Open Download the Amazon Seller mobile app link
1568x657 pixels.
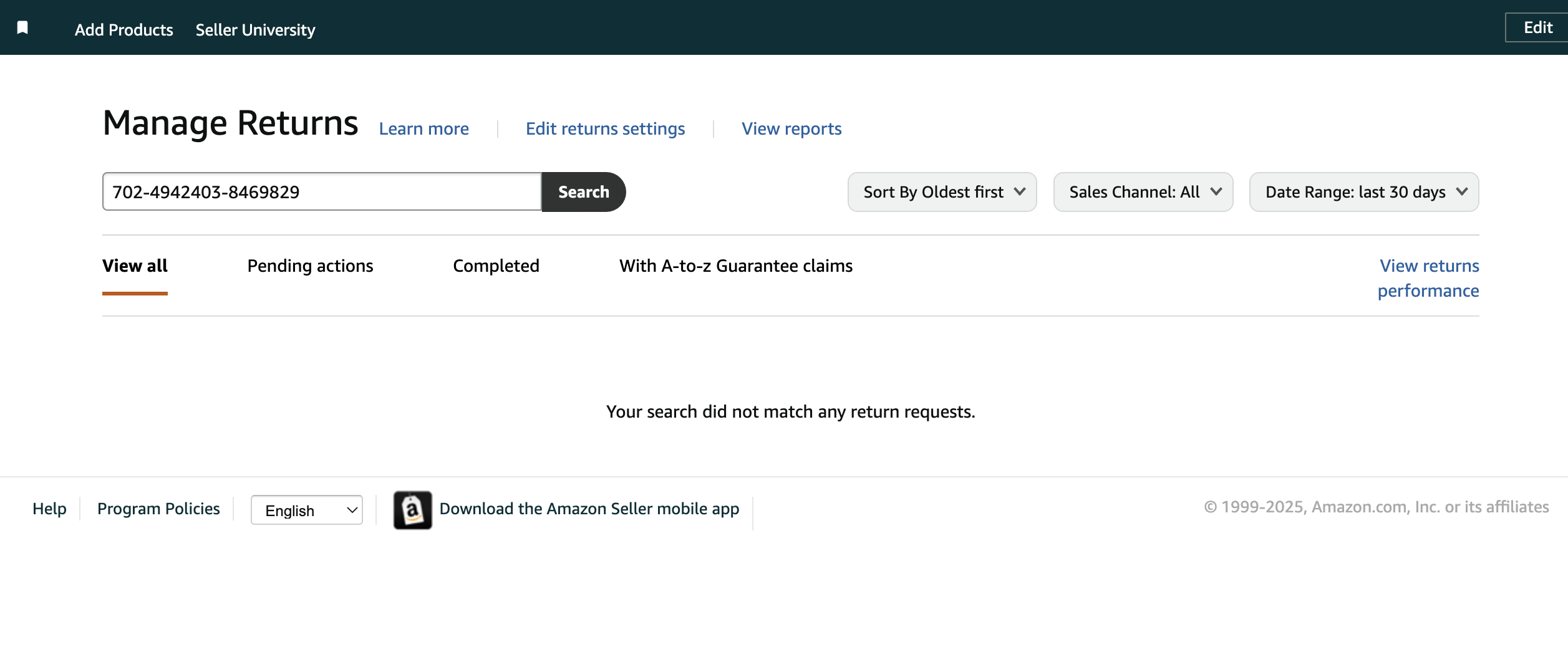coord(589,509)
